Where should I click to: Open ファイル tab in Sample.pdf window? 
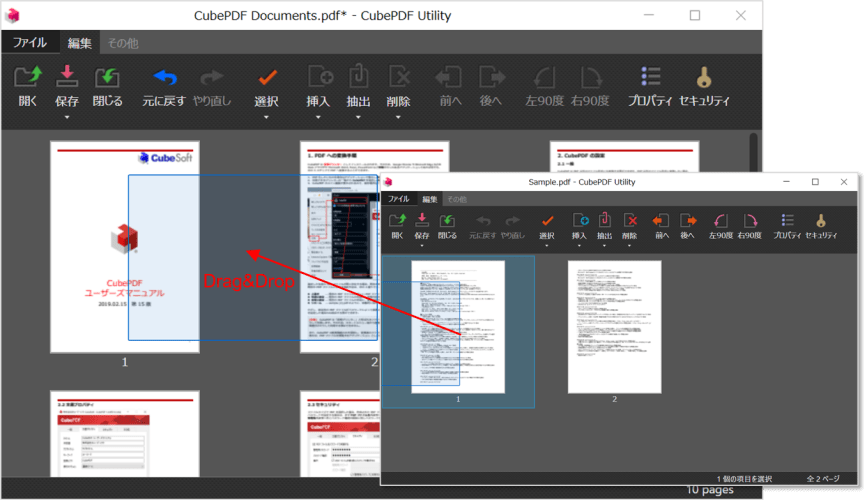pyautogui.click(x=398, y=199)
